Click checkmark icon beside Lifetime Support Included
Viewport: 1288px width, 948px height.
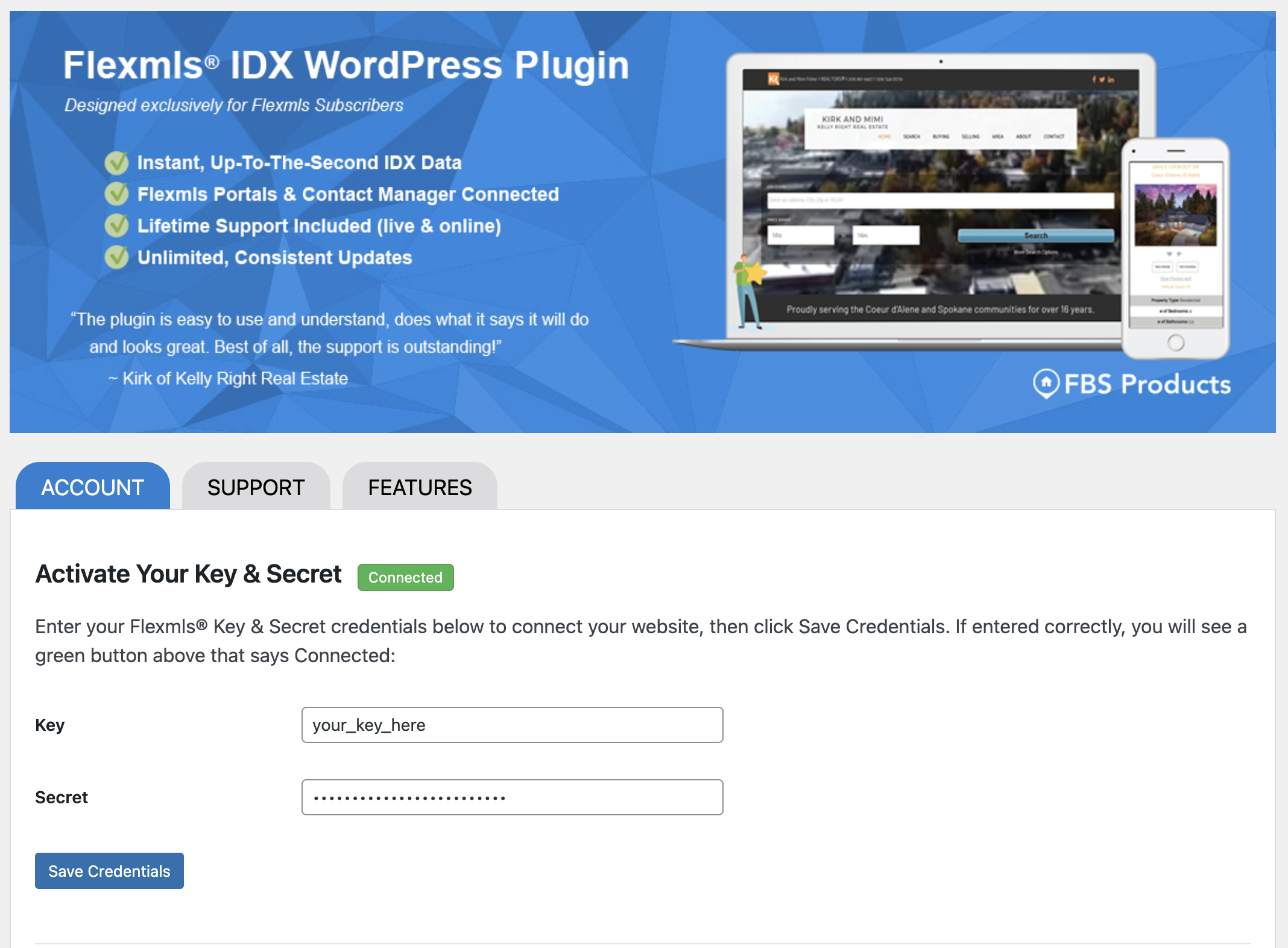pyautogui.click(x=116, y=226)
